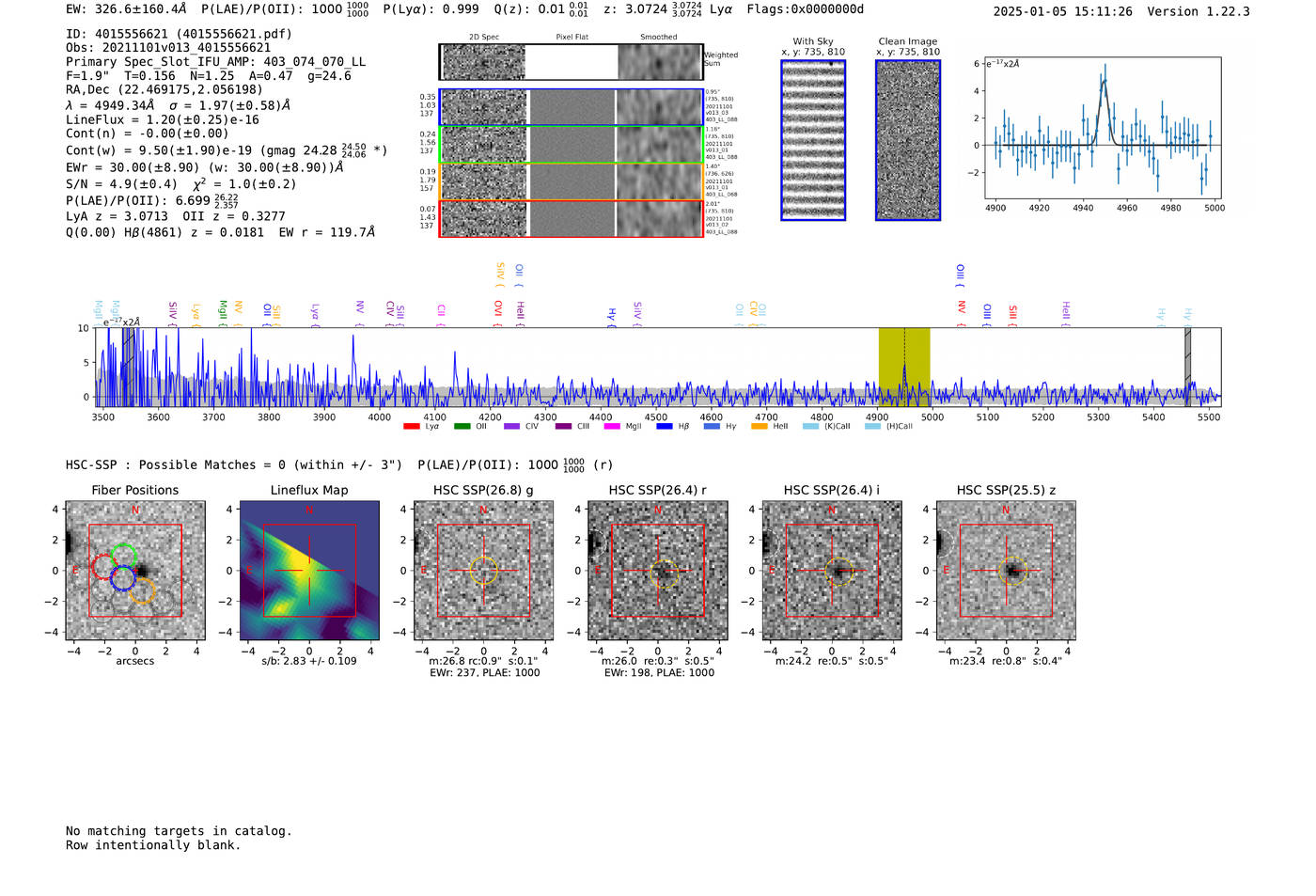
Task: Click the green fiber circle in Fiber Positions
Action: coord(123,556)
